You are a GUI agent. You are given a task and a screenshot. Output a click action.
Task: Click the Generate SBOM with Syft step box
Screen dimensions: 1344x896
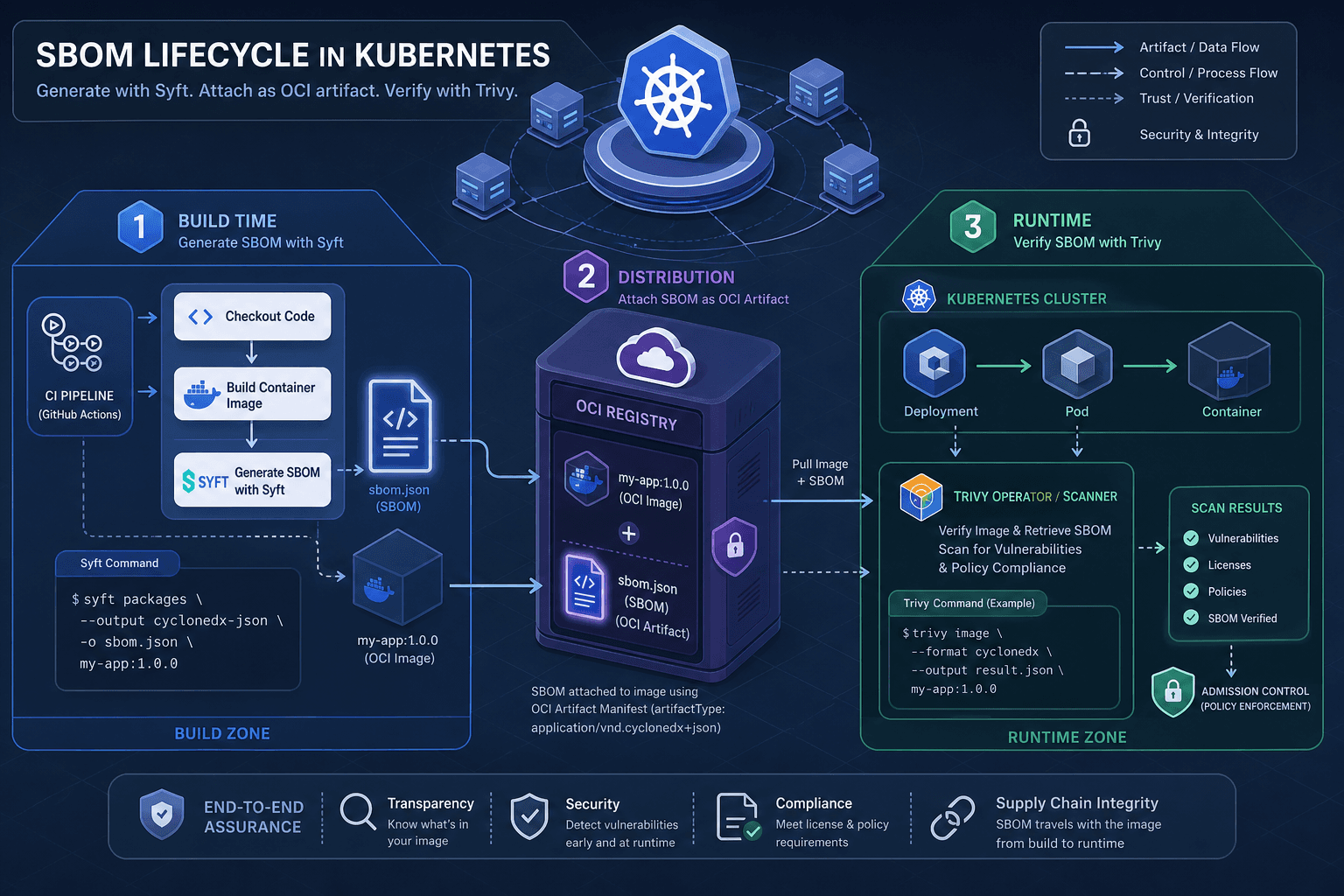tap(252, 480)
